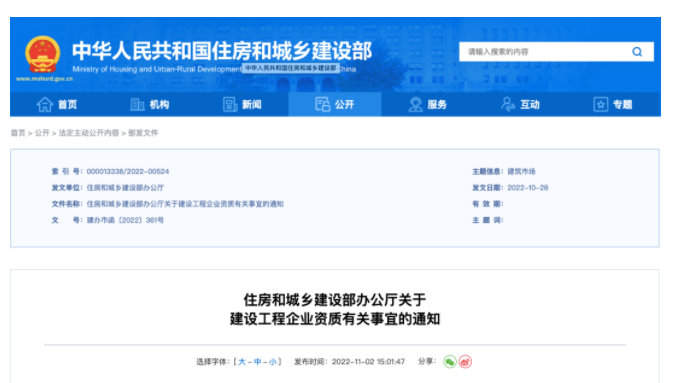Go to 公开 in the breadcrumb

coord(42,133)
